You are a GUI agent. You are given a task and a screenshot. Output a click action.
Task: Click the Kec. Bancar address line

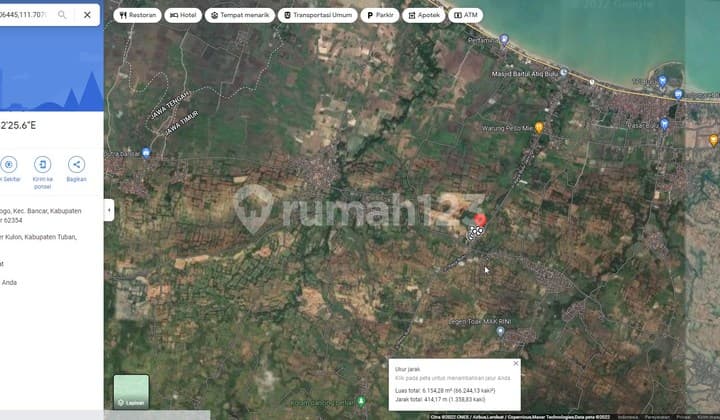(x=41, y=215)
